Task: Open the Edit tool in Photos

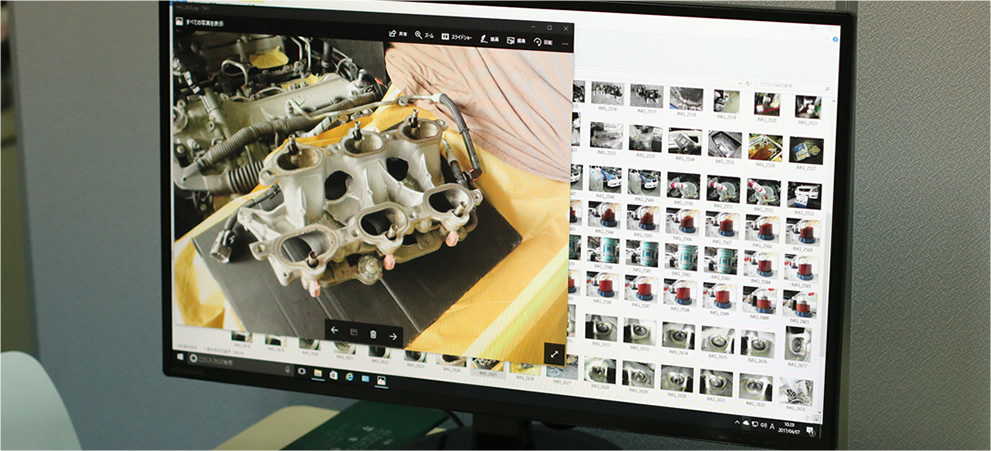Action: coord(516,40)
